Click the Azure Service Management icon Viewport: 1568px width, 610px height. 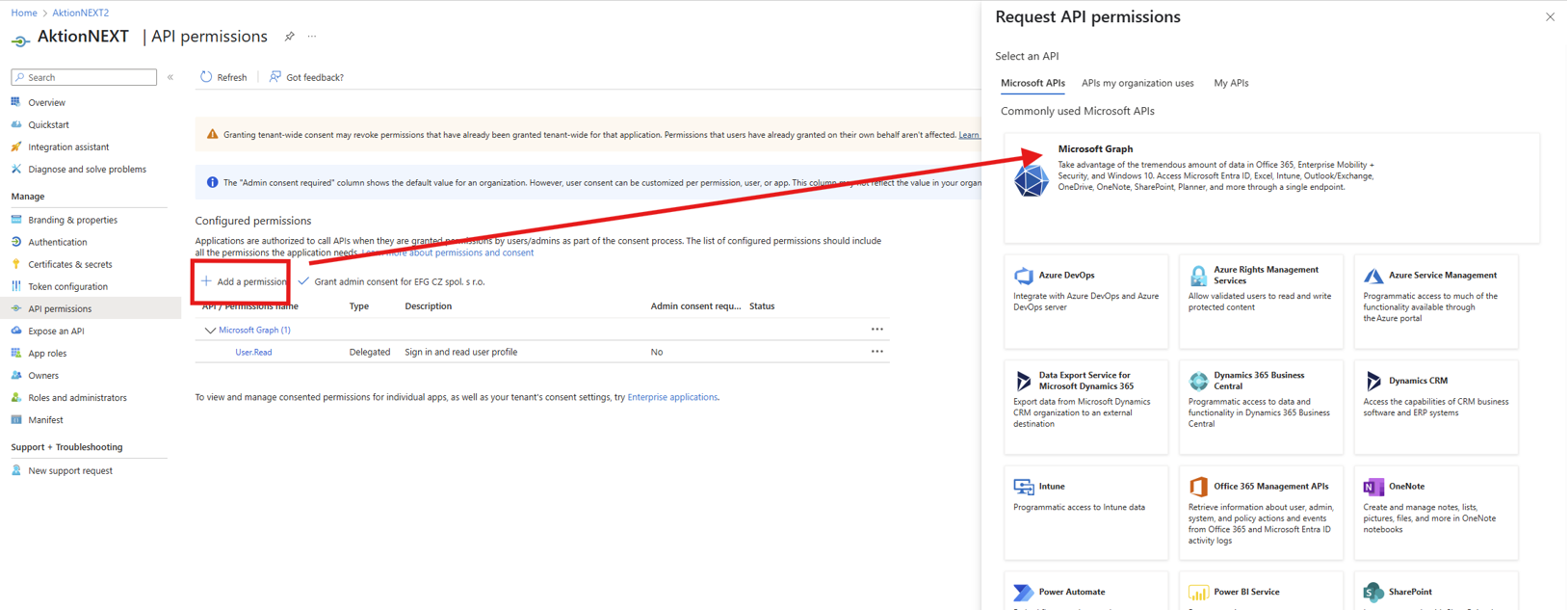[x=1373, y=276]
